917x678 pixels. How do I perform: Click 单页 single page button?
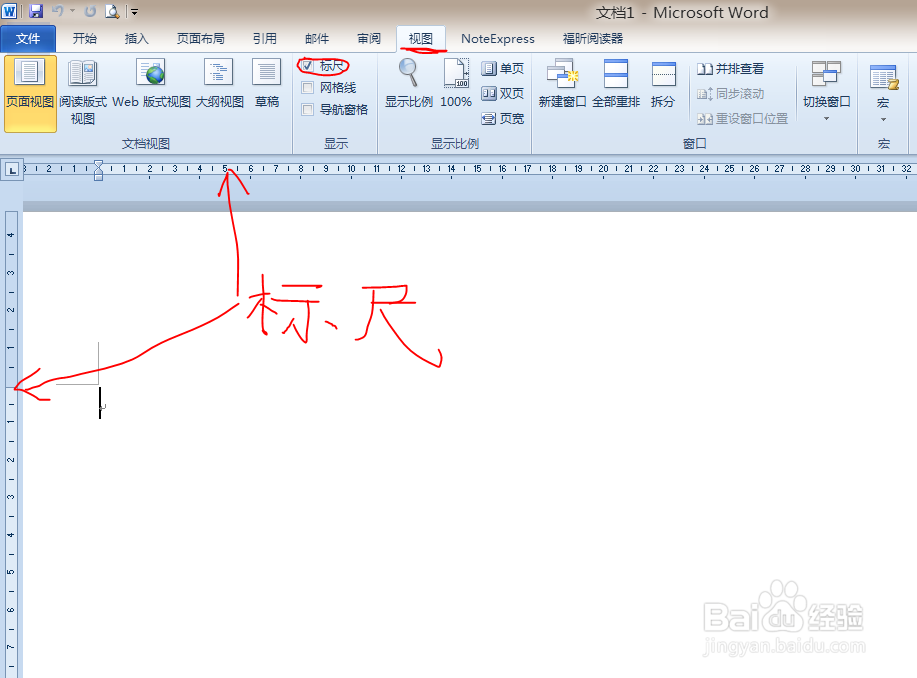point(502,68)
